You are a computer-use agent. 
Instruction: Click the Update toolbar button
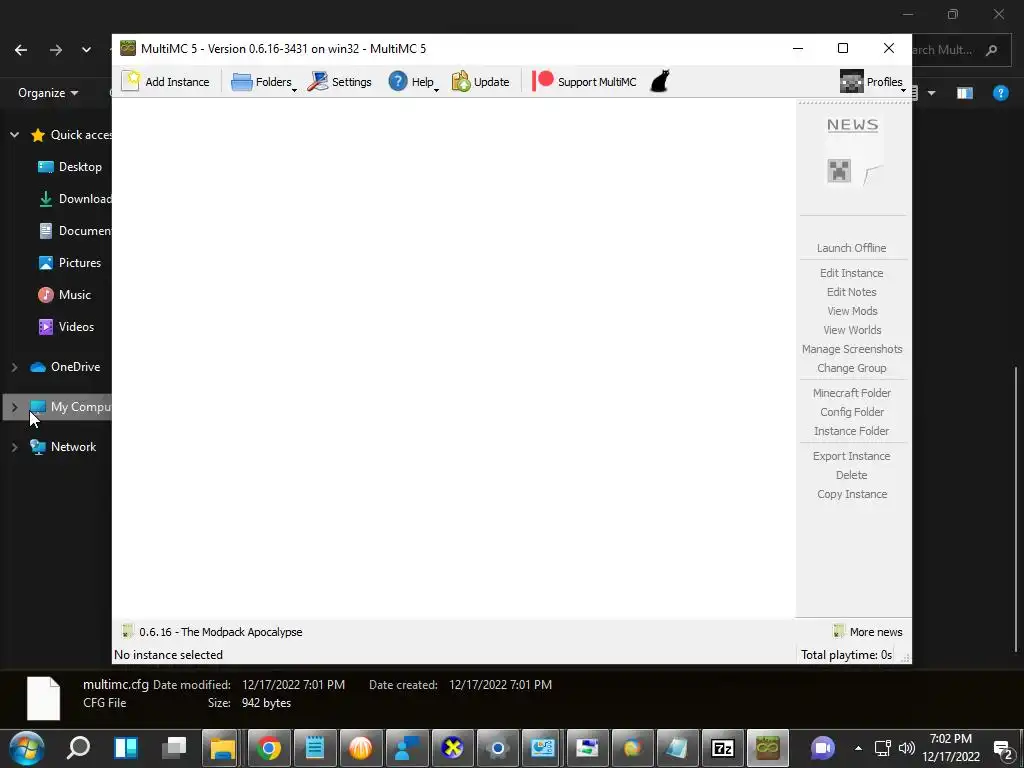pyautogui.click(x=480, y=82)
